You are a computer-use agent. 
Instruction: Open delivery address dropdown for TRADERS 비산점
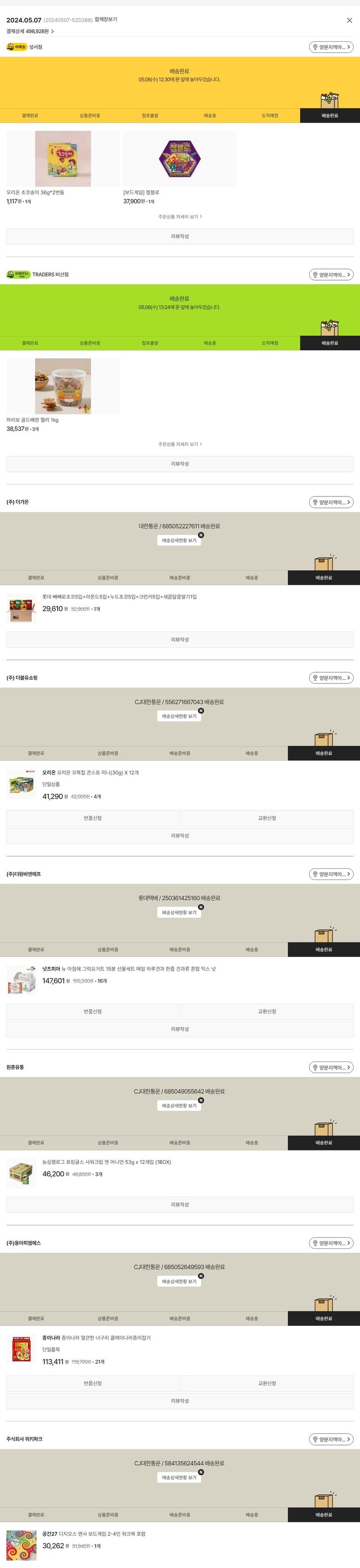[x=331, y=274]
